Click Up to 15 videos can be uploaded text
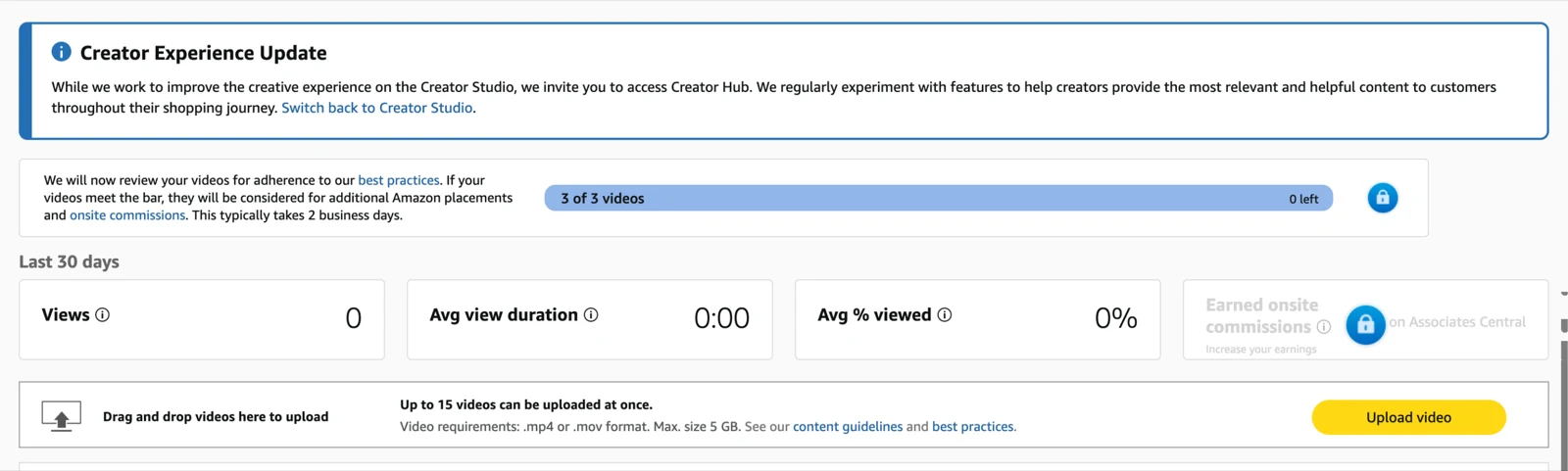Screen dimensions: 1568x471 (526, 404)
